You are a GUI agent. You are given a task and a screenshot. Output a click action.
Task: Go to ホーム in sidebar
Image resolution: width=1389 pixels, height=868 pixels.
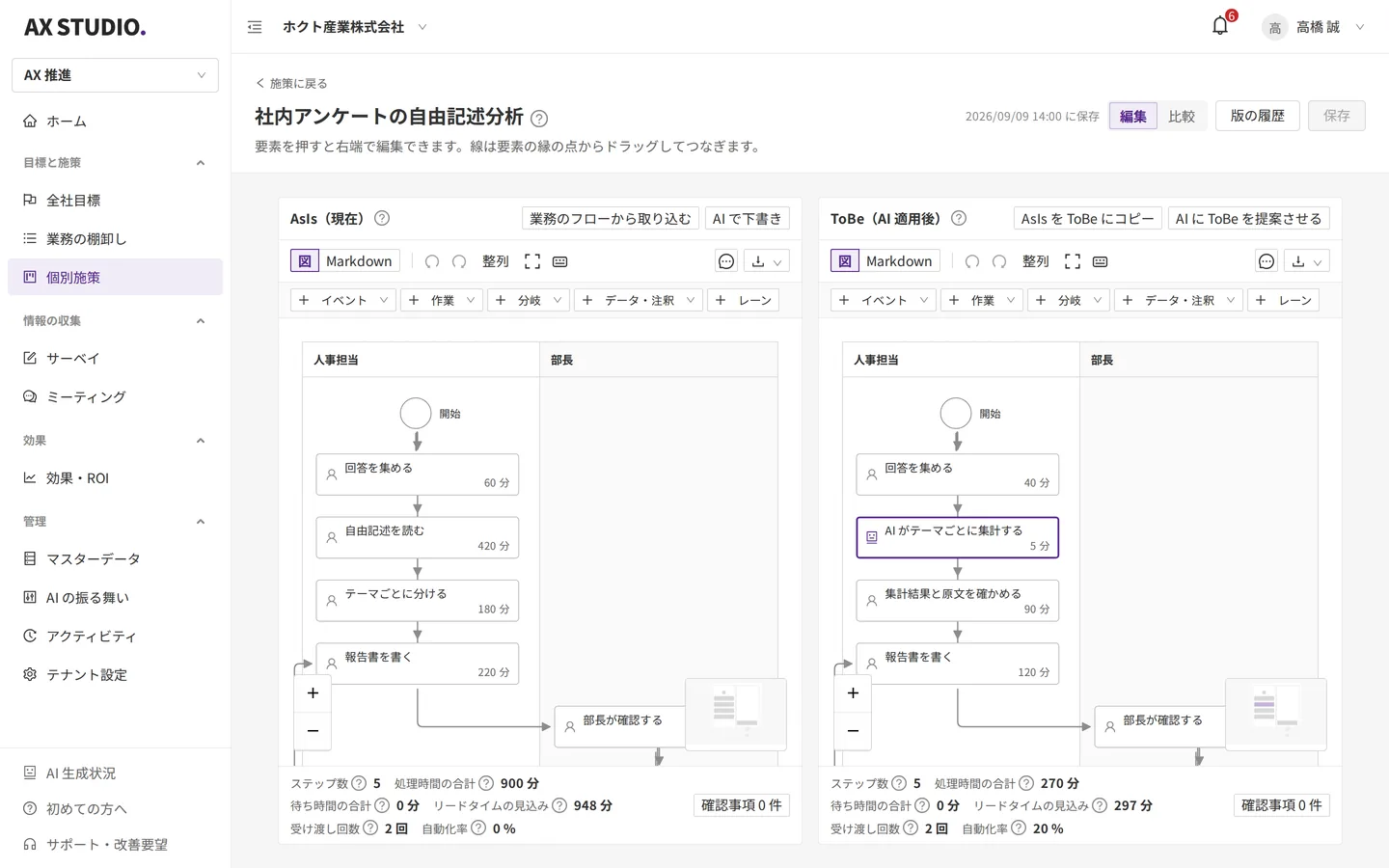(115, 122)
